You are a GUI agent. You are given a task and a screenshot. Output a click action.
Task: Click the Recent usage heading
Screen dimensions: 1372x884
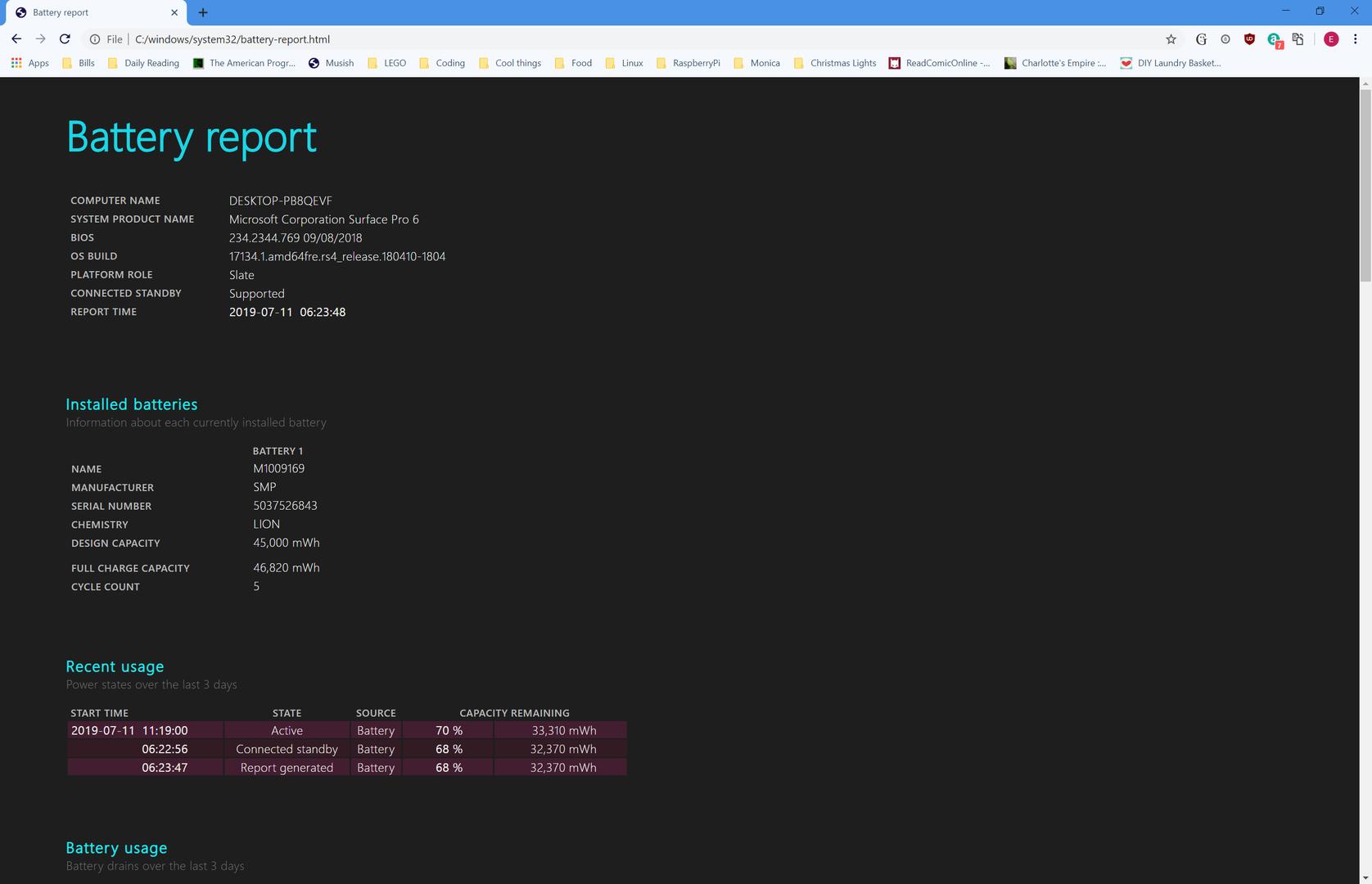click(x=115, y=666)
